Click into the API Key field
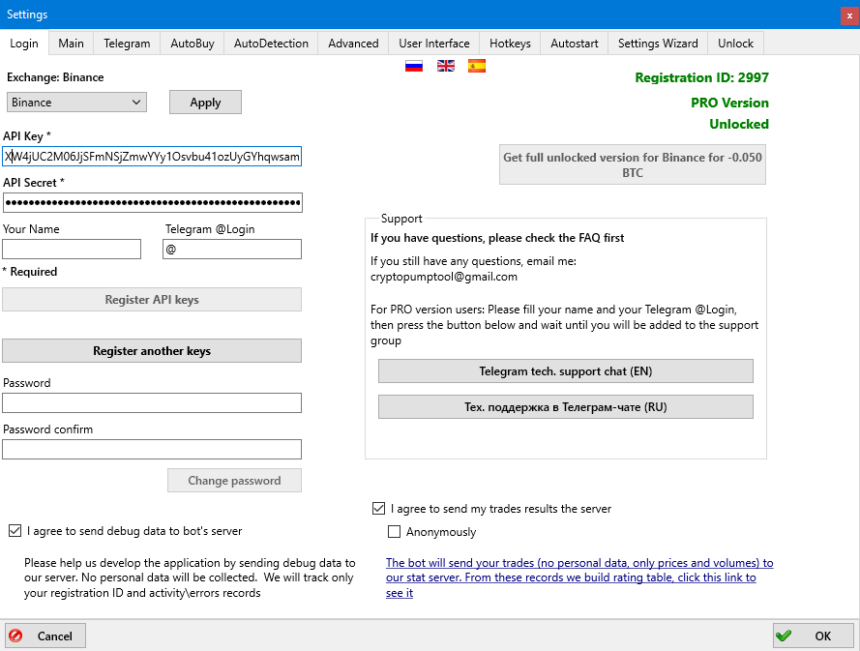The image size is (860, 651). pyautogui.click(x=152, y=157)
